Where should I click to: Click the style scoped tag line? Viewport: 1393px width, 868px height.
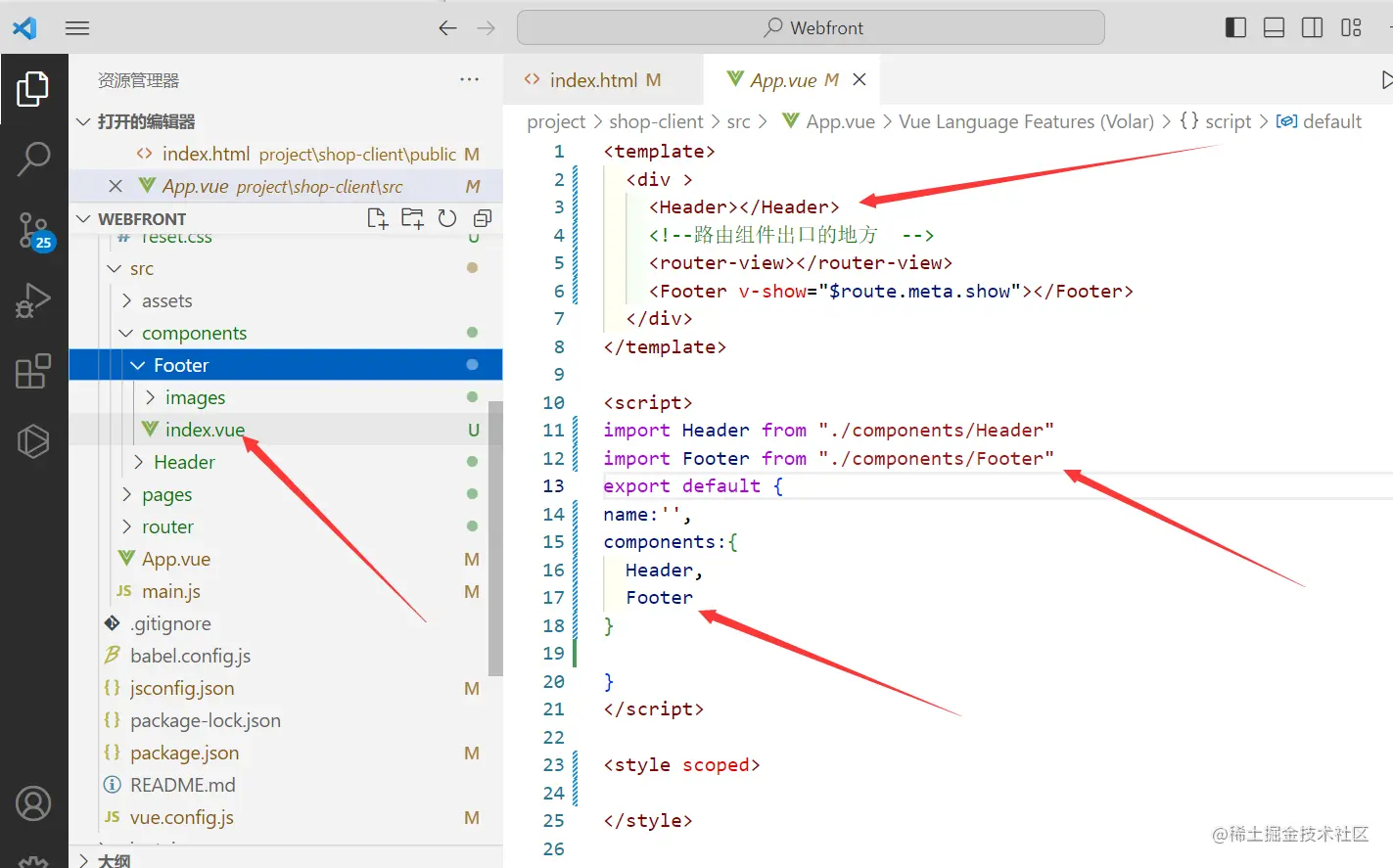tap(681, 765)
